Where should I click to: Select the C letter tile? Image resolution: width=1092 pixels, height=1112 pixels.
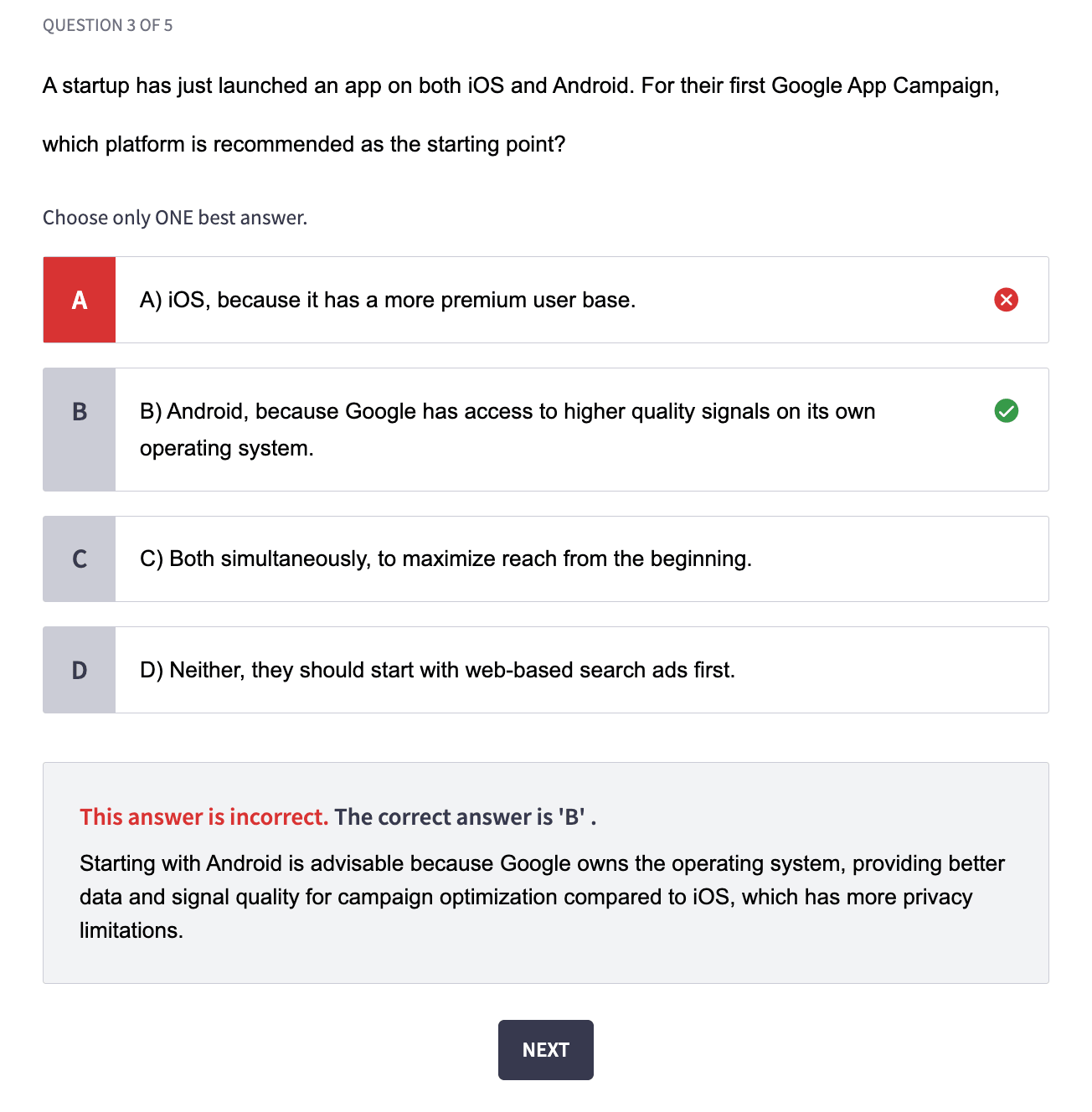[80, 559]
